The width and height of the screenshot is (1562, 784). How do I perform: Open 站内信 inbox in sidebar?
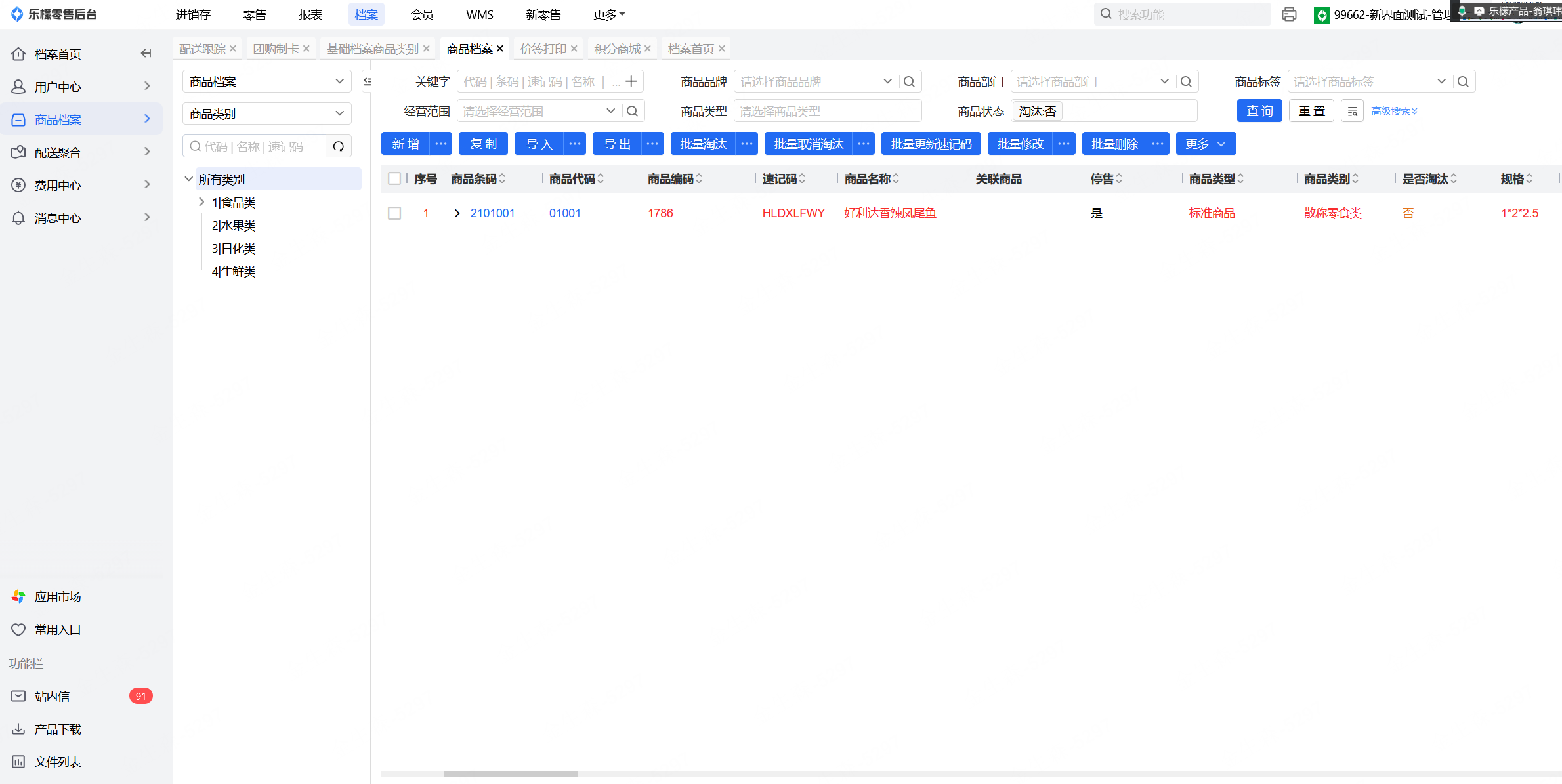53,696
